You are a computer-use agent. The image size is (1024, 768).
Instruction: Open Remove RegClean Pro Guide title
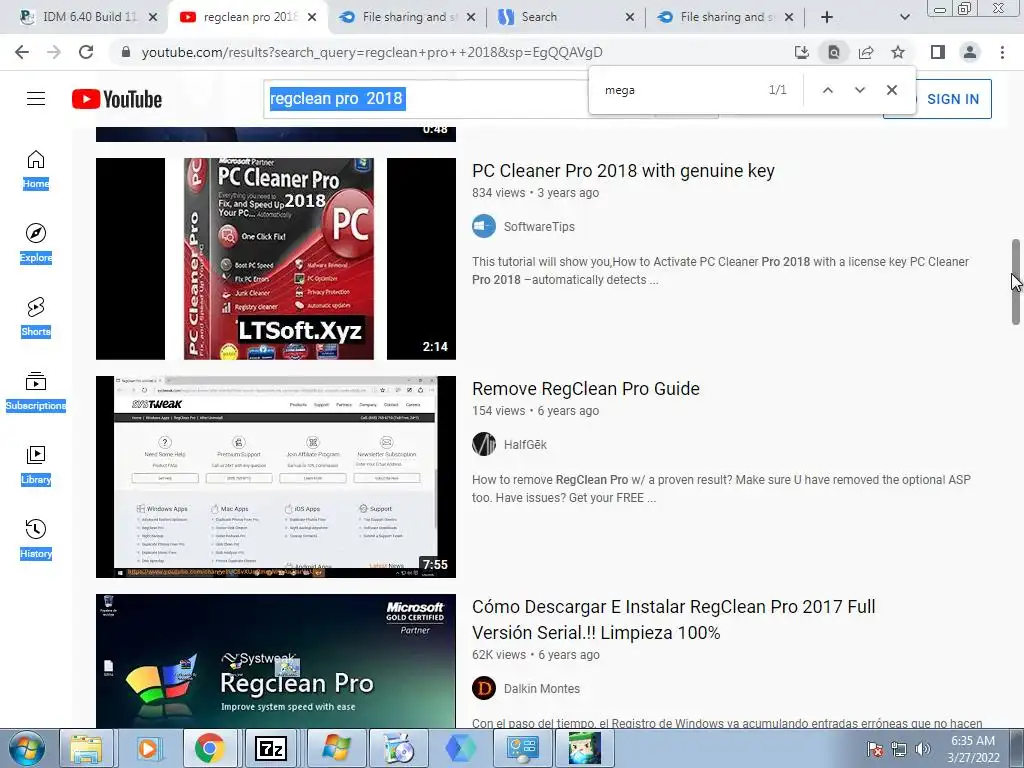tap(586, 389)
